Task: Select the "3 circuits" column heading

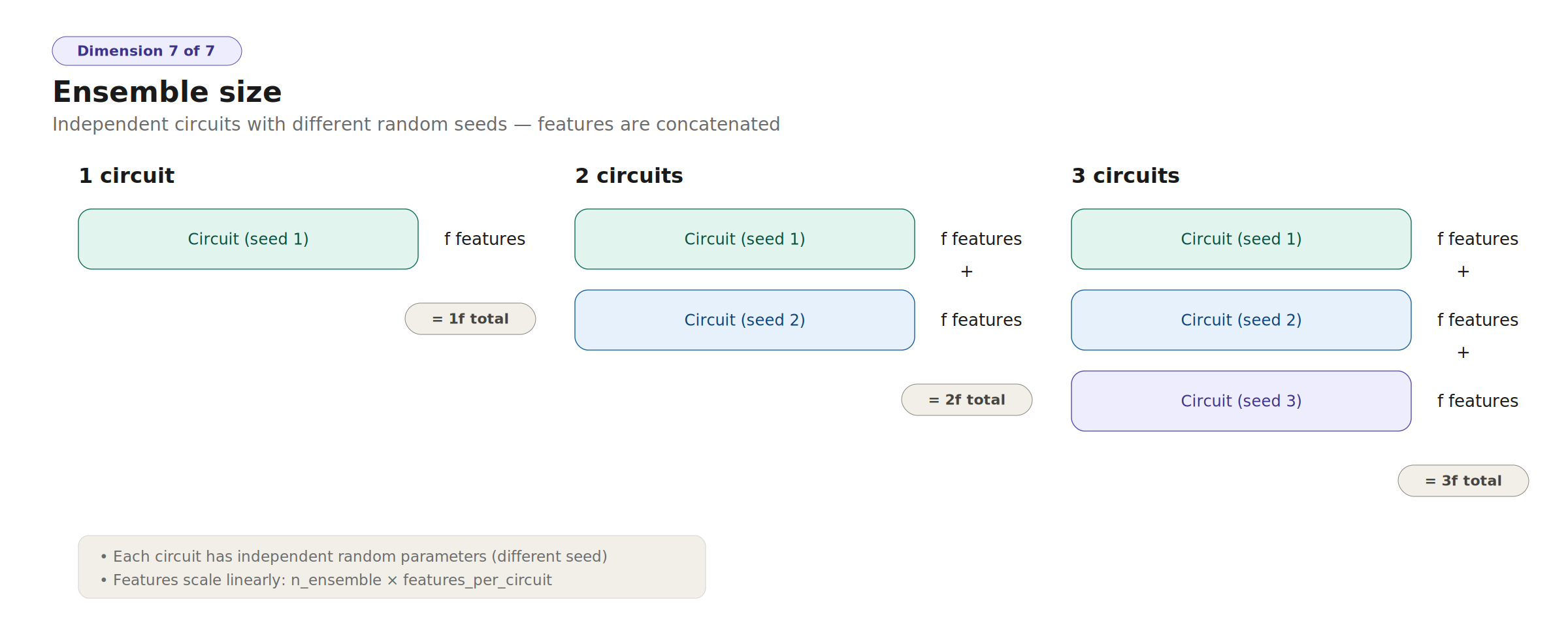Action: pos(1125,176)
